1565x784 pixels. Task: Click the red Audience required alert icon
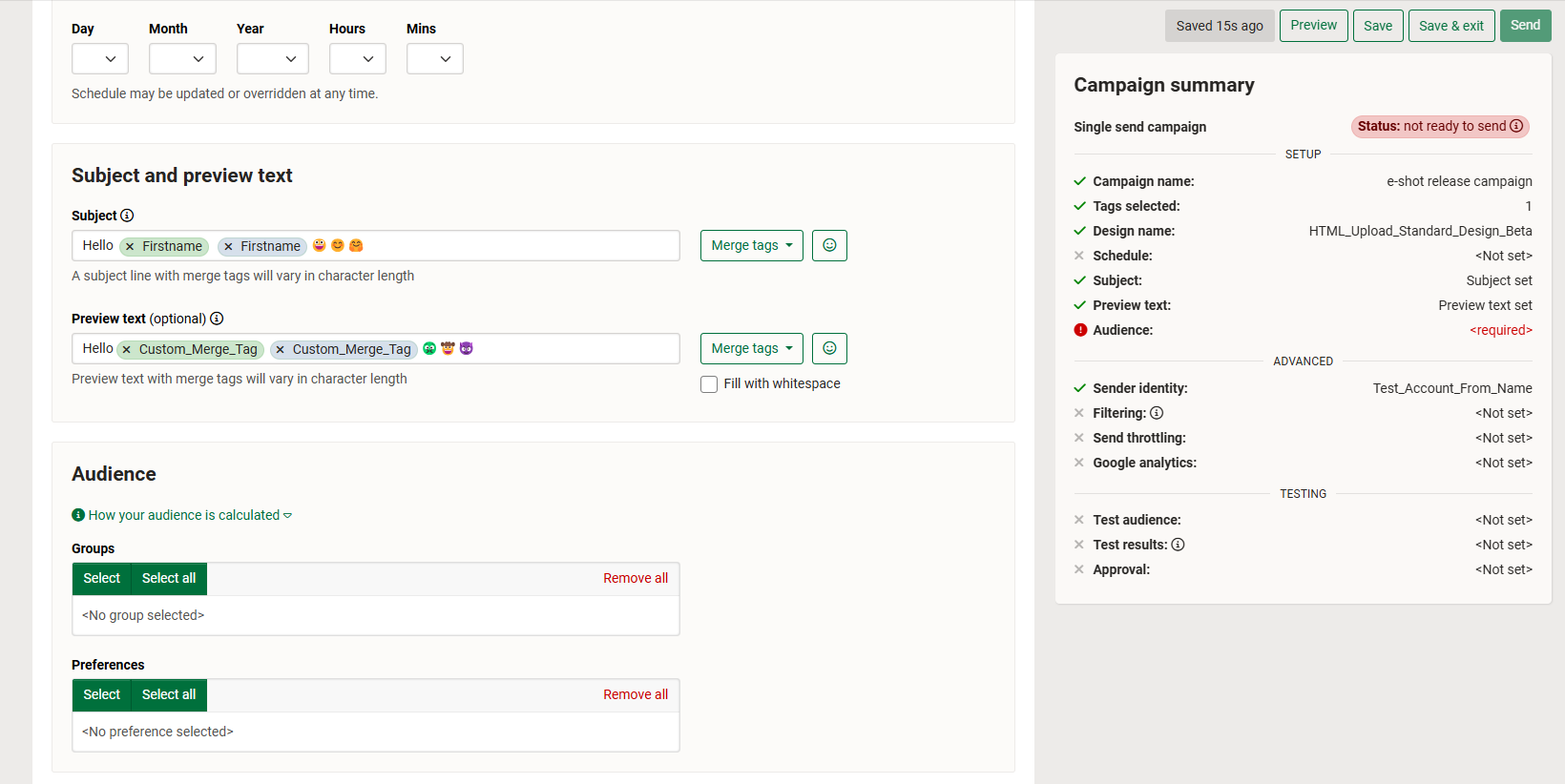pos(1080,330)
